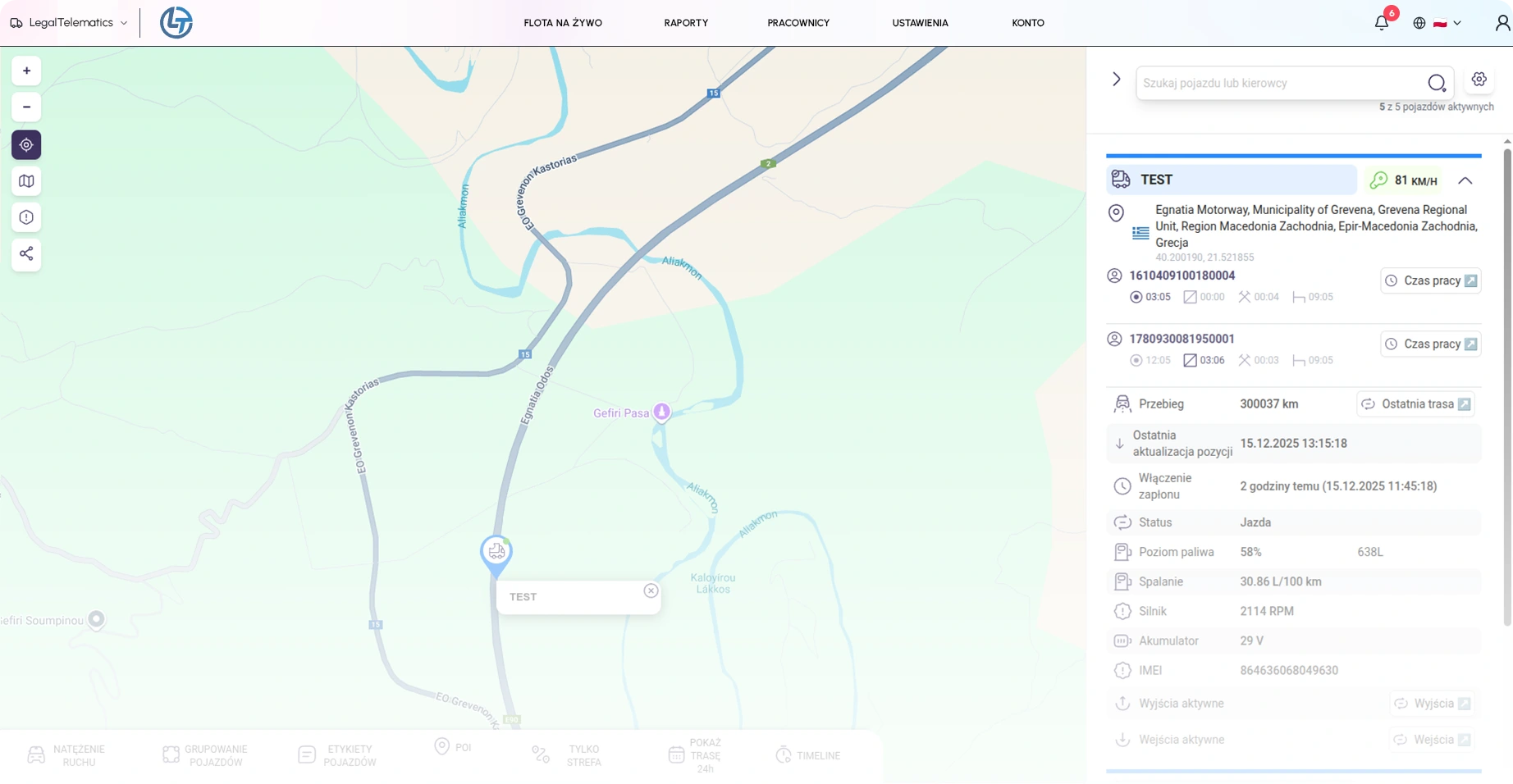Open notifications bell icon
Screen dimensions: 1513x784
[1382, 23]
